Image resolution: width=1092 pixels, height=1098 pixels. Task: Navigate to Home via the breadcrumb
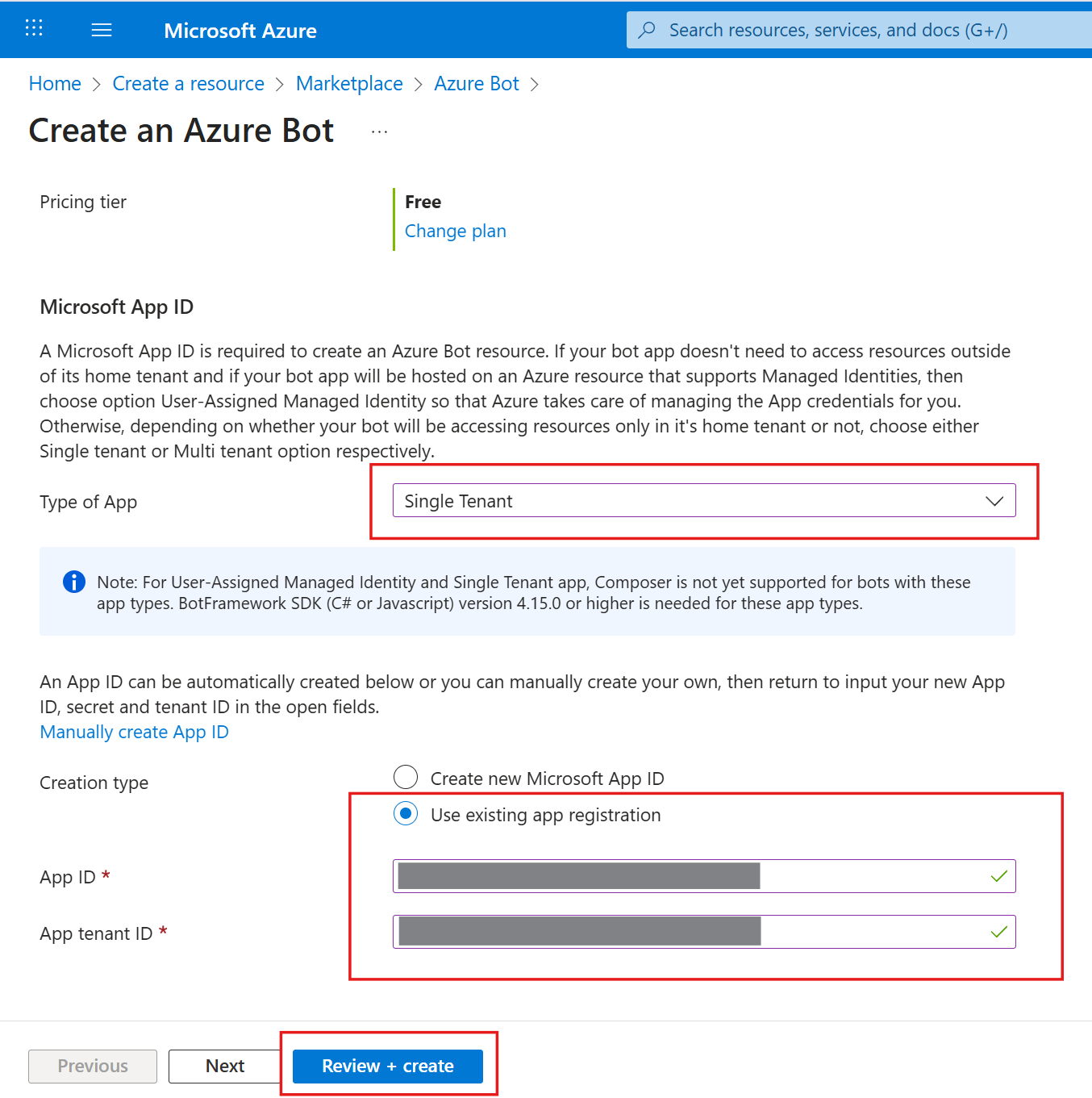click(x=54, y=83)
